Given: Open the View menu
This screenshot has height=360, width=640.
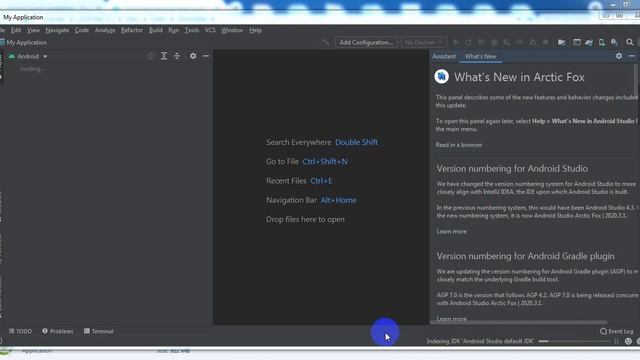Looking at the screenshot, I should point(33,30).
